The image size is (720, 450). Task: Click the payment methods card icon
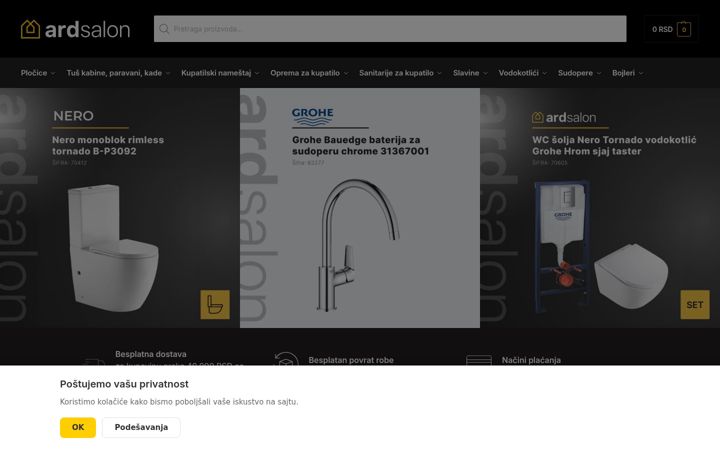[478, 360]
